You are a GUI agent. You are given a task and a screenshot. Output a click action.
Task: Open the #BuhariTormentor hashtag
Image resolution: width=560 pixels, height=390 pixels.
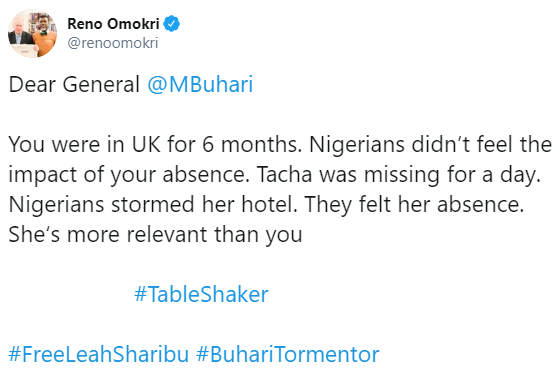tap(288, 354)
